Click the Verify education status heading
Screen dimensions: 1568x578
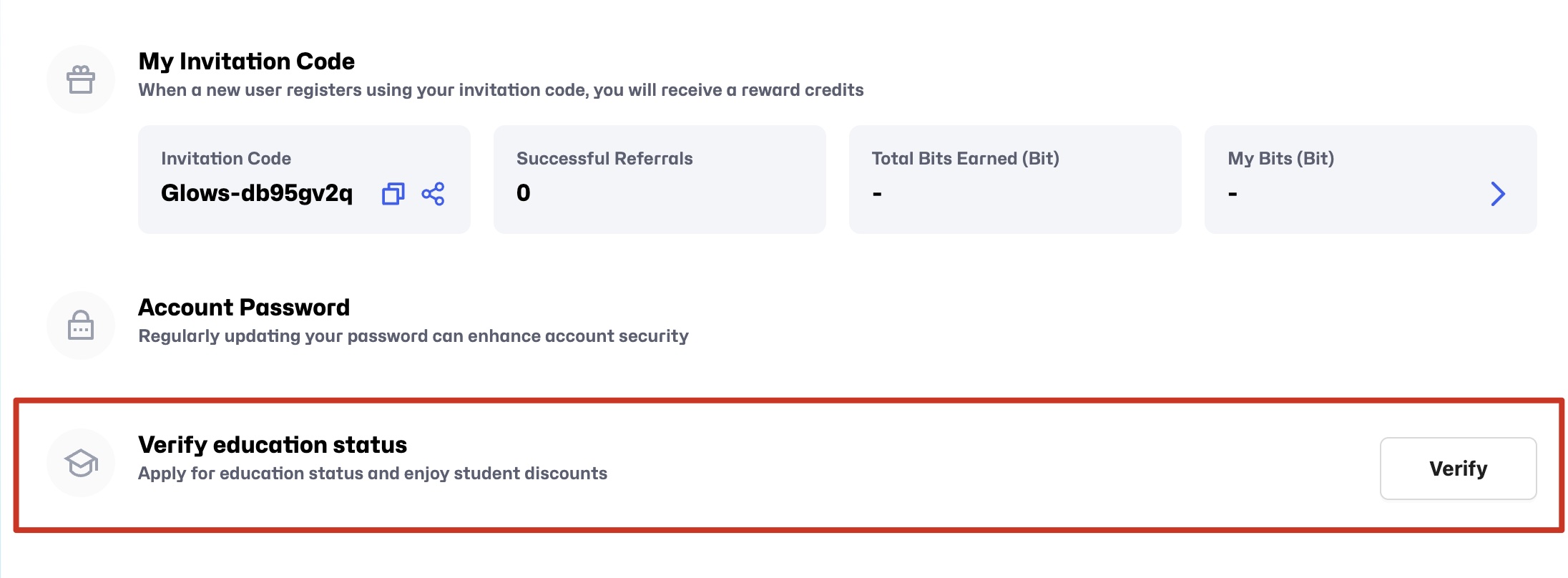(273, 445)
